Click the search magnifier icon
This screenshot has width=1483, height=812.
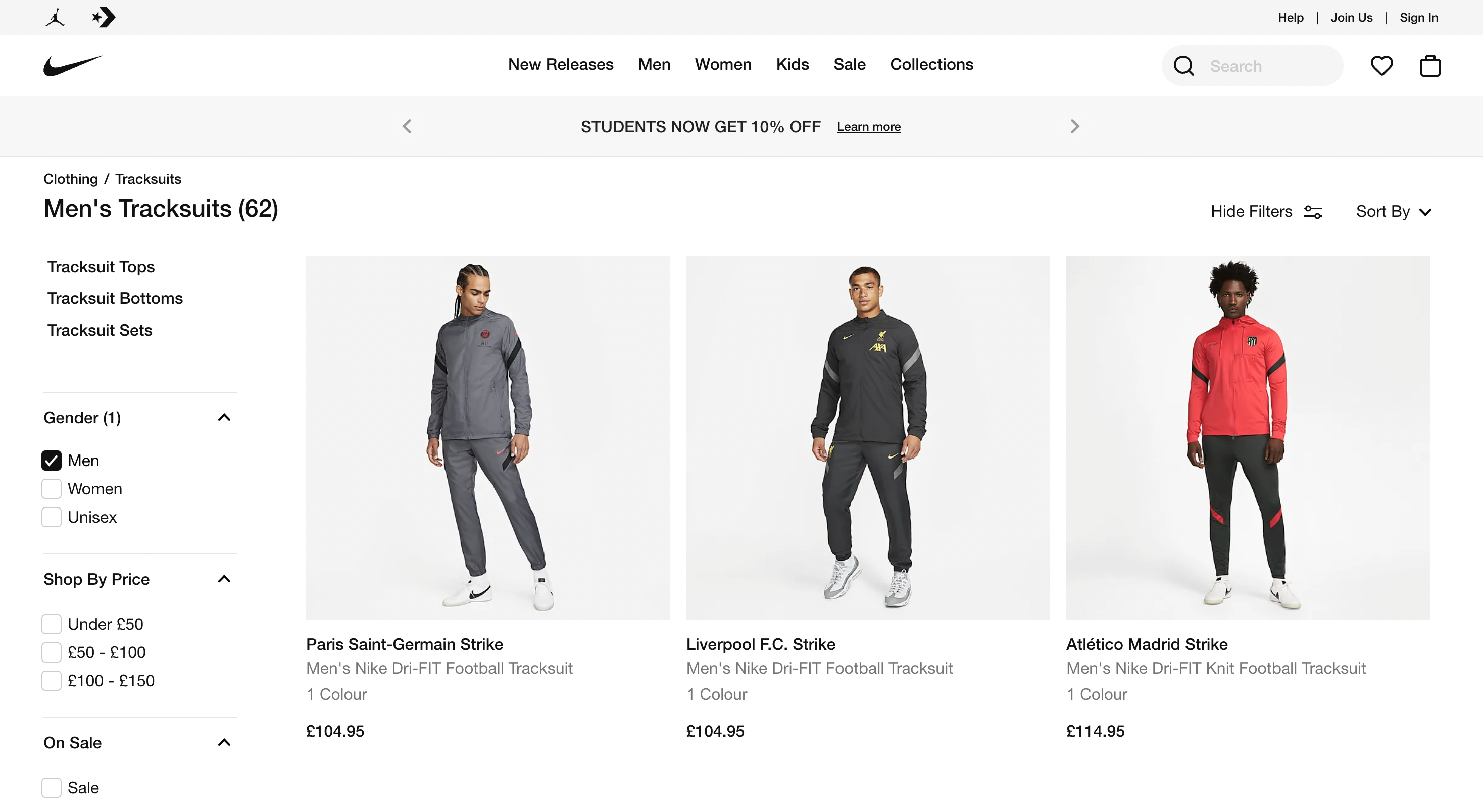click(x=1183, y=66)
